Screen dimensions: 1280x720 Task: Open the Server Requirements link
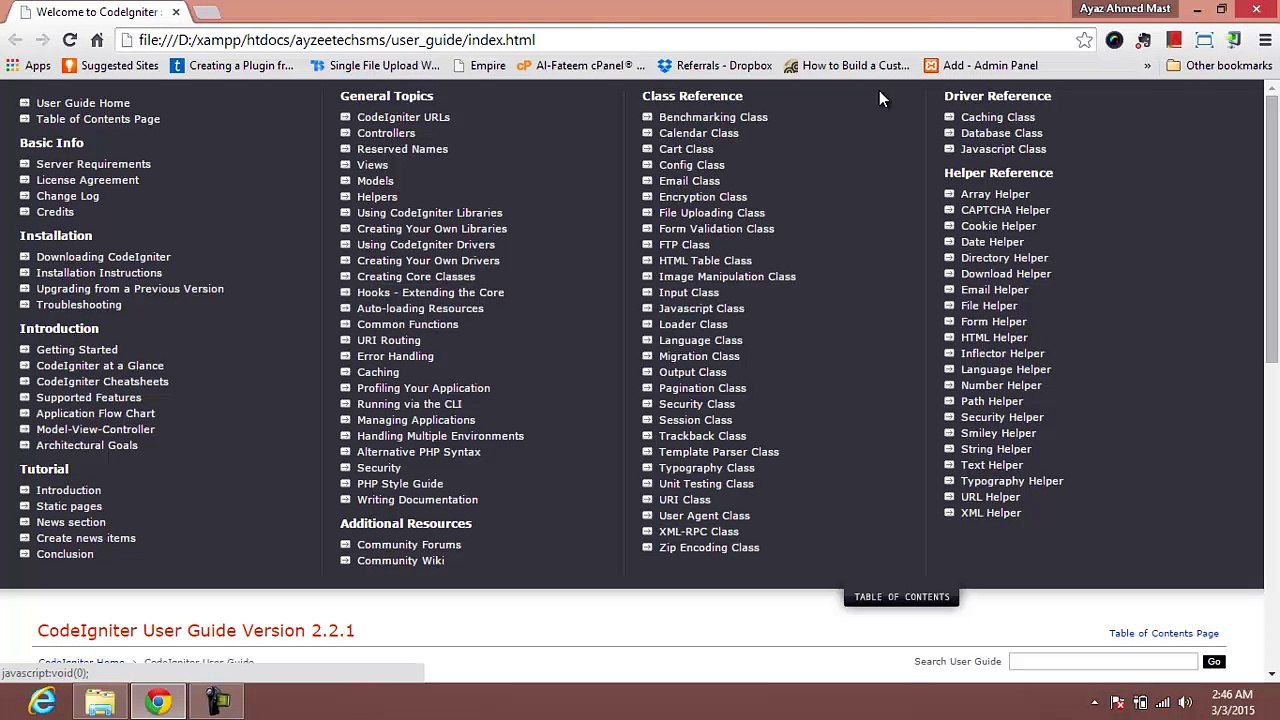[x=94, y=164]
